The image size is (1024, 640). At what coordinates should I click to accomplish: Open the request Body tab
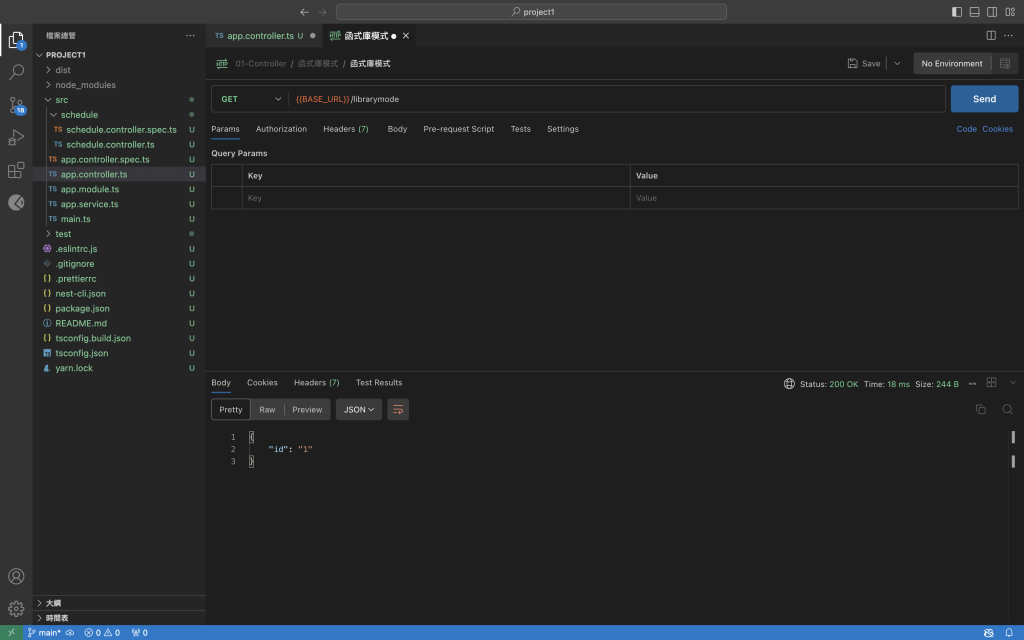[x=397, y=129]
